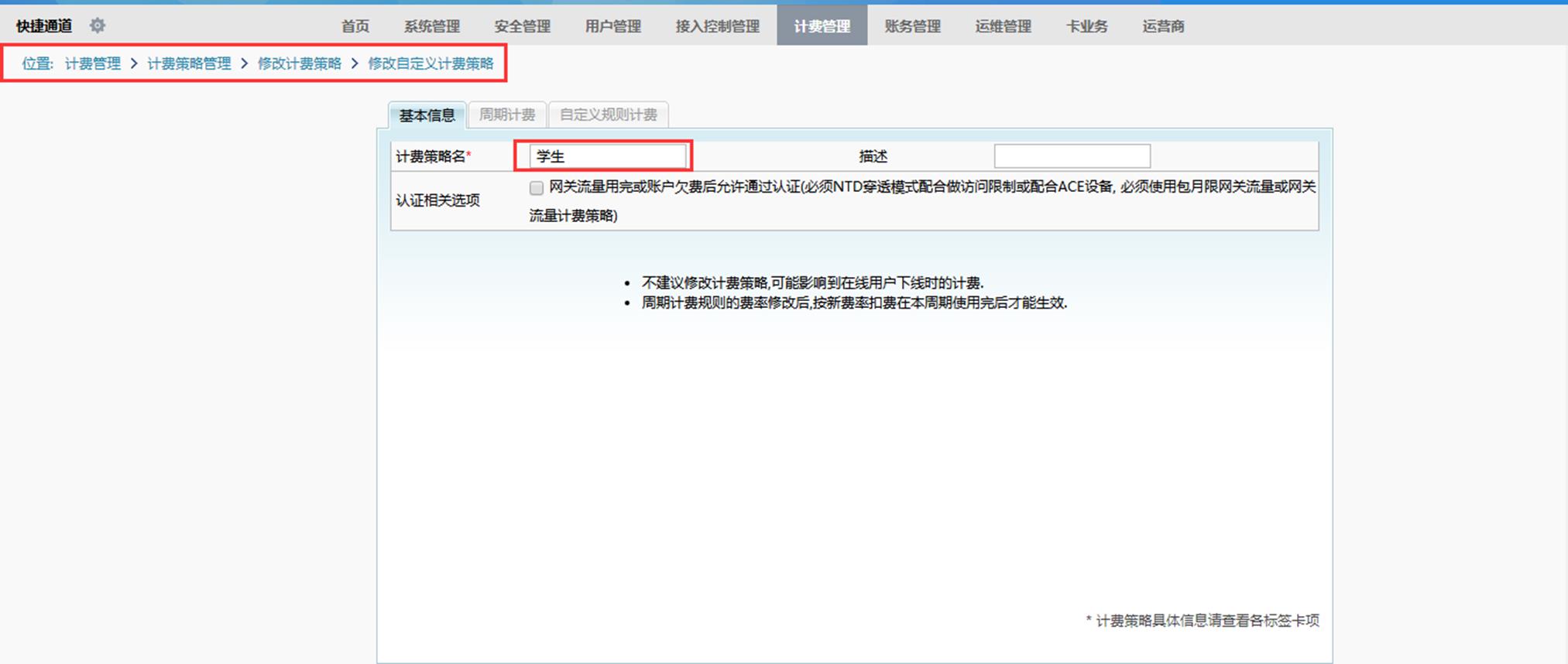Click the gear icon beside 快捷通道

97,26
